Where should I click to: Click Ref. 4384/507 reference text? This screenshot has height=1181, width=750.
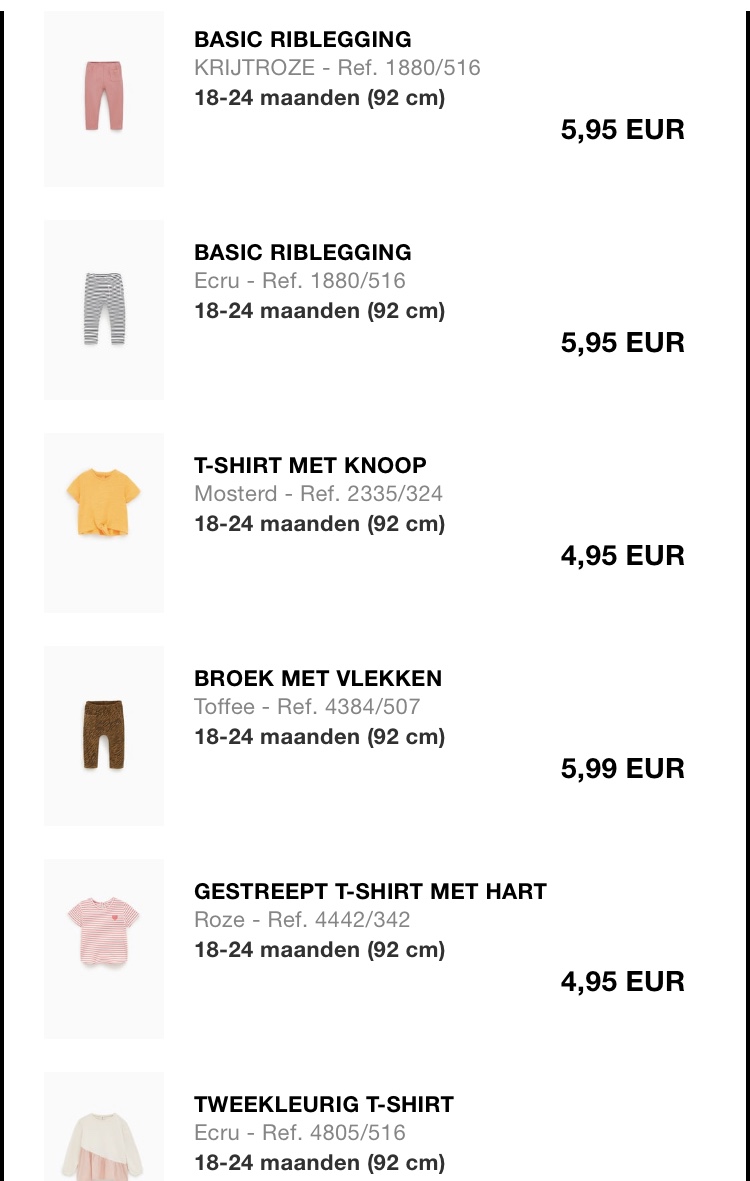pyautogui.click(x=349, y=707)
